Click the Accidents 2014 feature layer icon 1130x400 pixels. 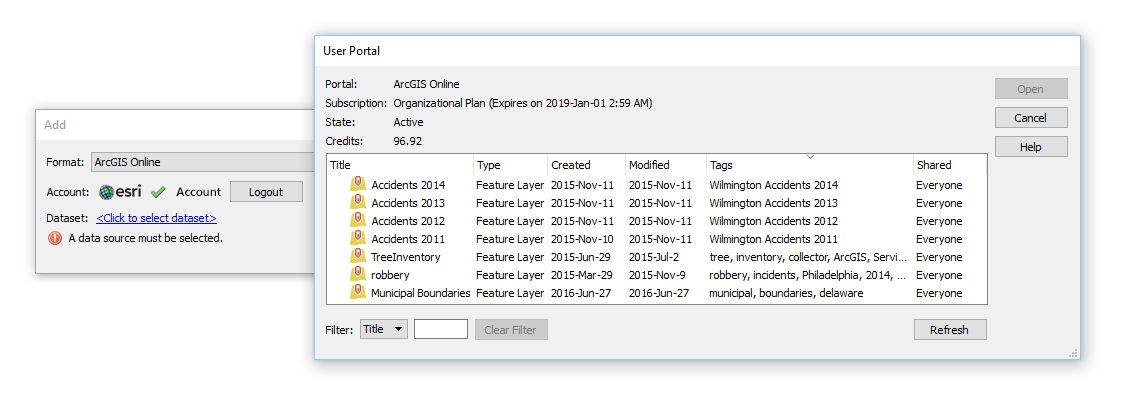[x=358, y=185]
